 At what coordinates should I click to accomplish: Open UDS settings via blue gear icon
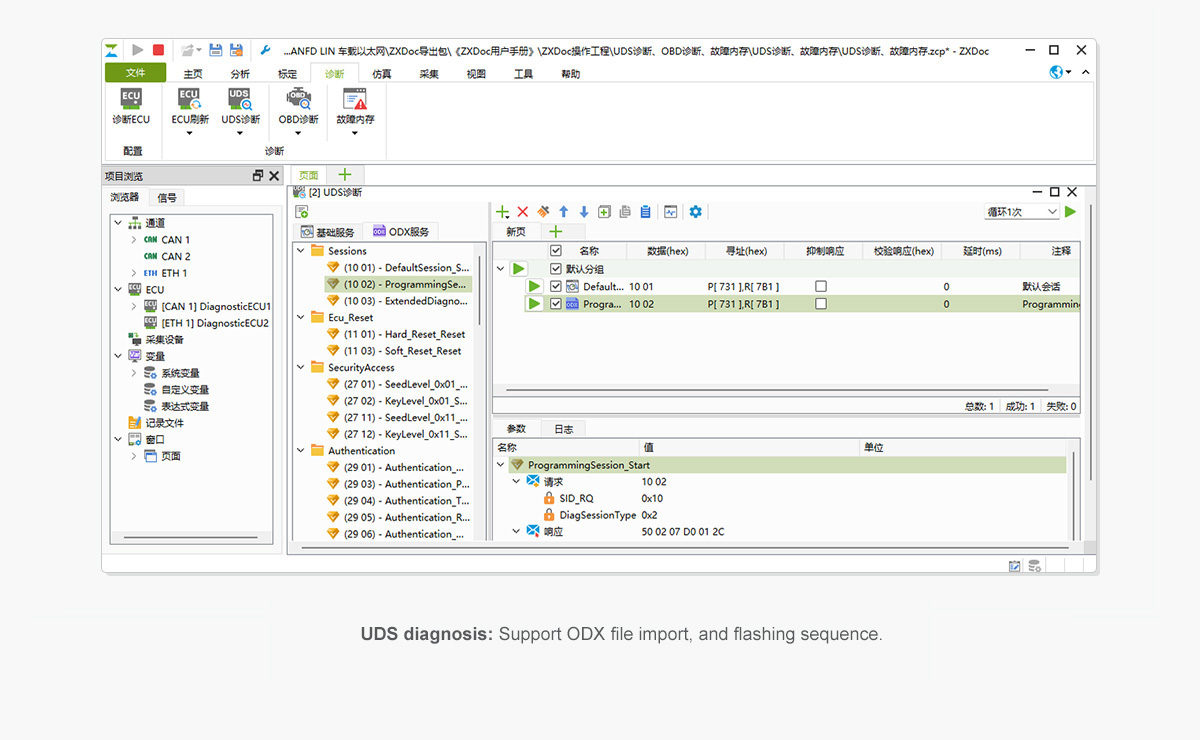[696, 212]
